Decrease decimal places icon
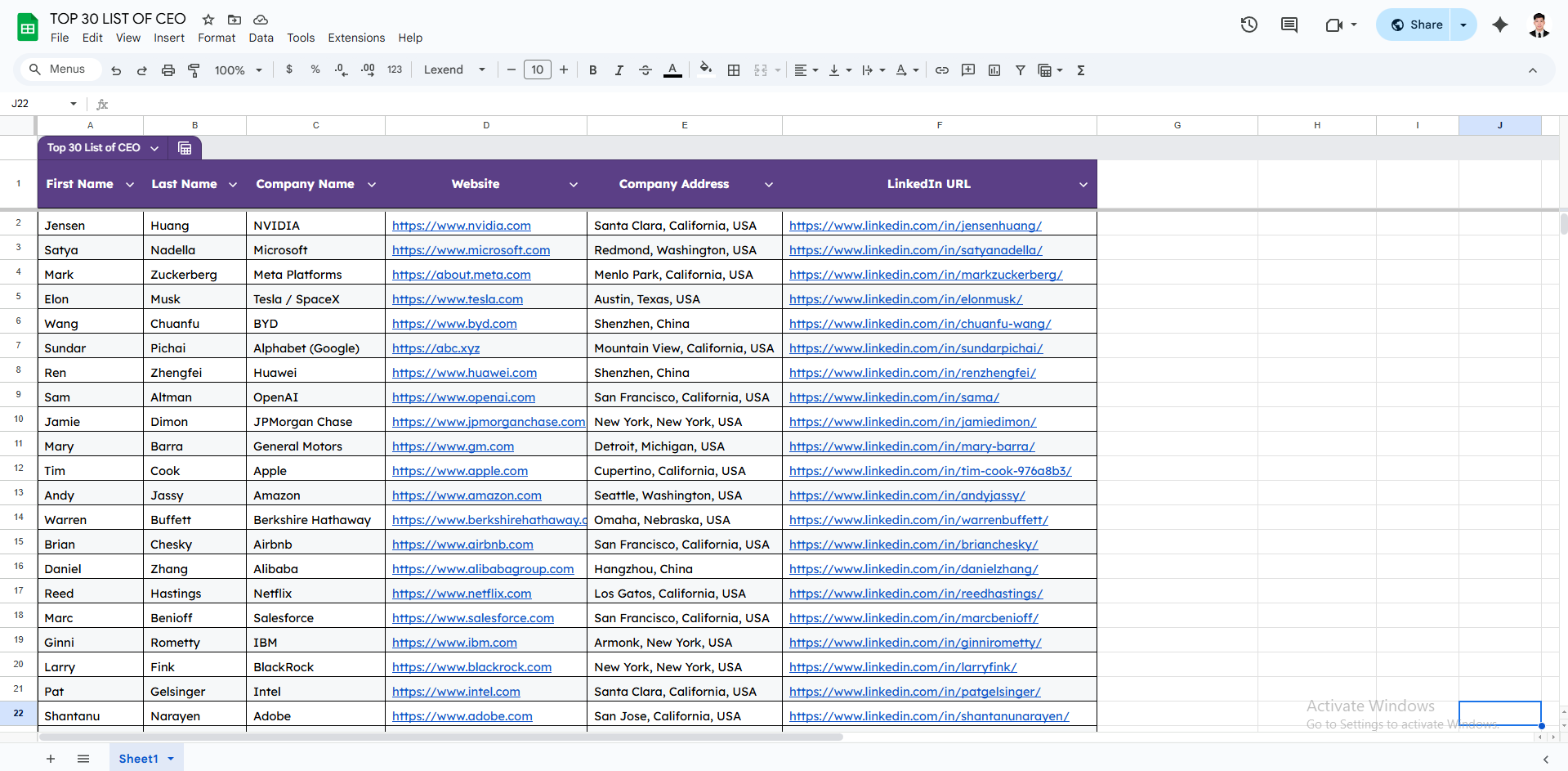Image resolution: width=1568 pixels, height=771 pixels. tap(342, 69)
